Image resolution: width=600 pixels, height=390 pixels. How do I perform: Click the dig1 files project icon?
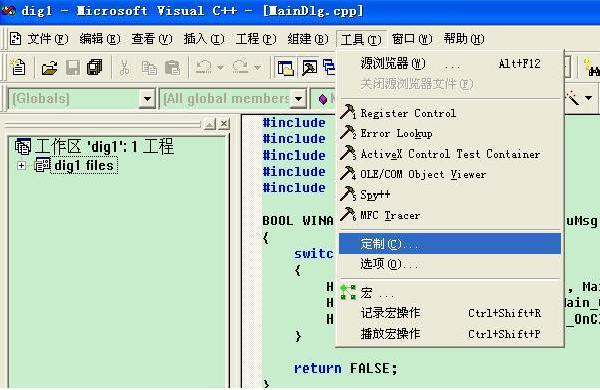tap(42, 165)
